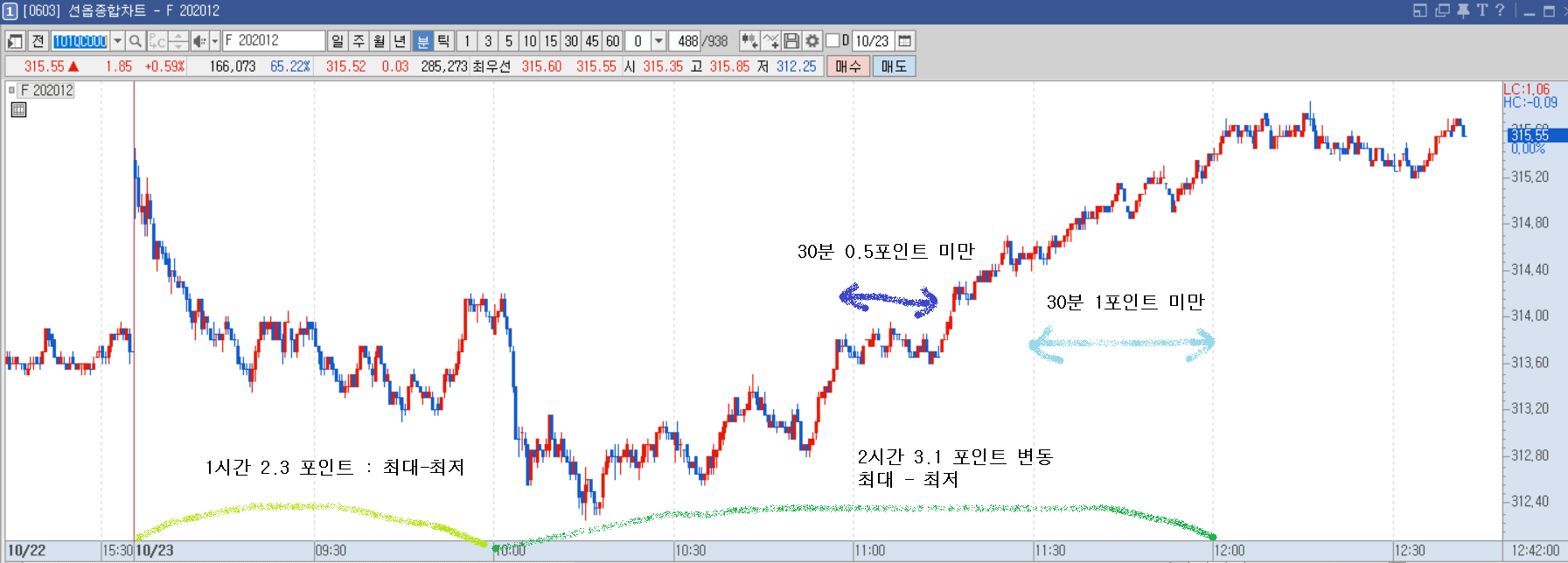Click the add candlestick chart icon

(x=749, y=41)
